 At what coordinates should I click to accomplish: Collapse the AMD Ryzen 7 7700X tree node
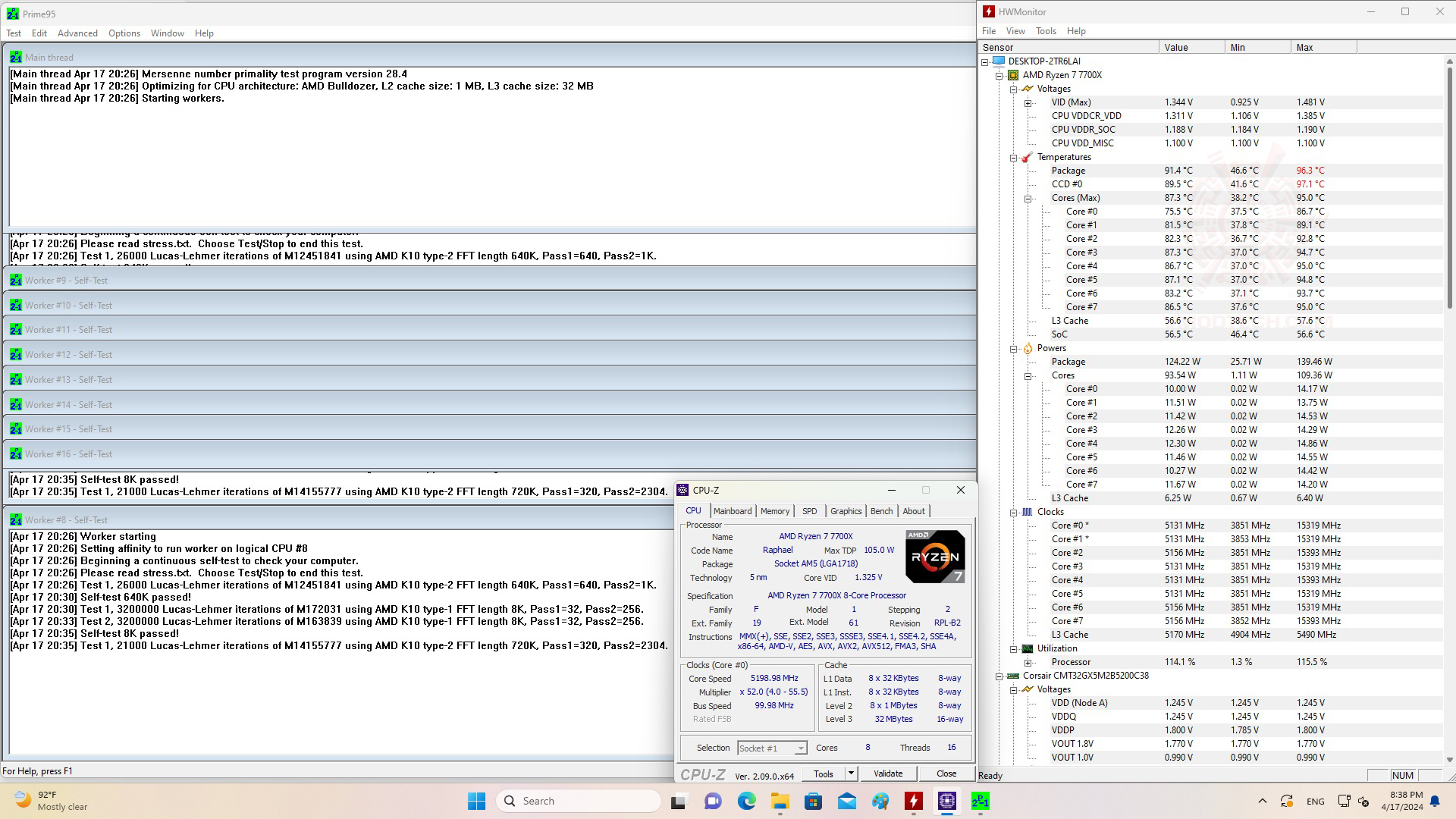[999, 75]
